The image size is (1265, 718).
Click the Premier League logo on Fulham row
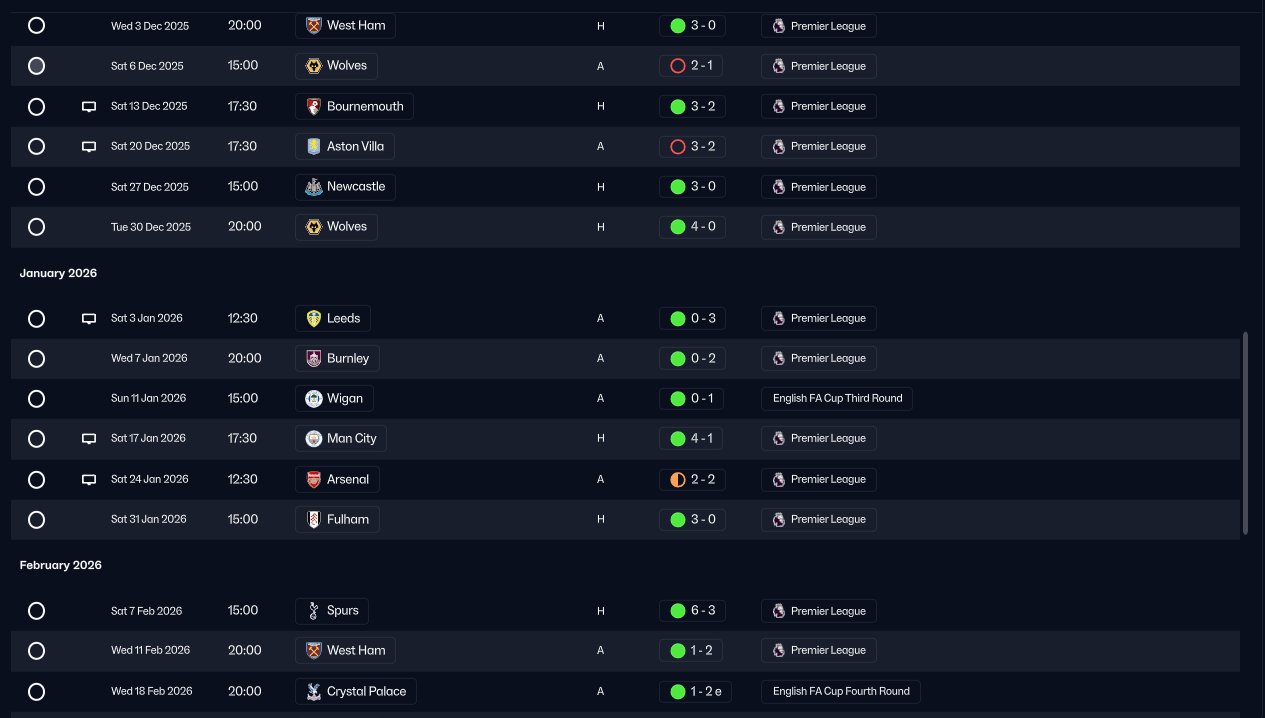coord(778,519)
